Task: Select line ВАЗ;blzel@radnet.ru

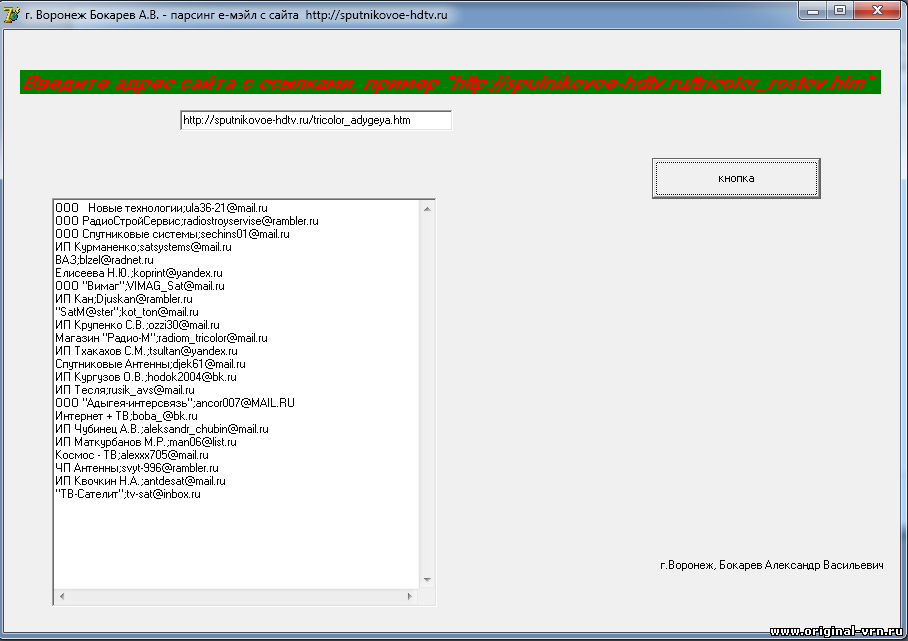Action: pyautogui.click(x=104, y=260)
